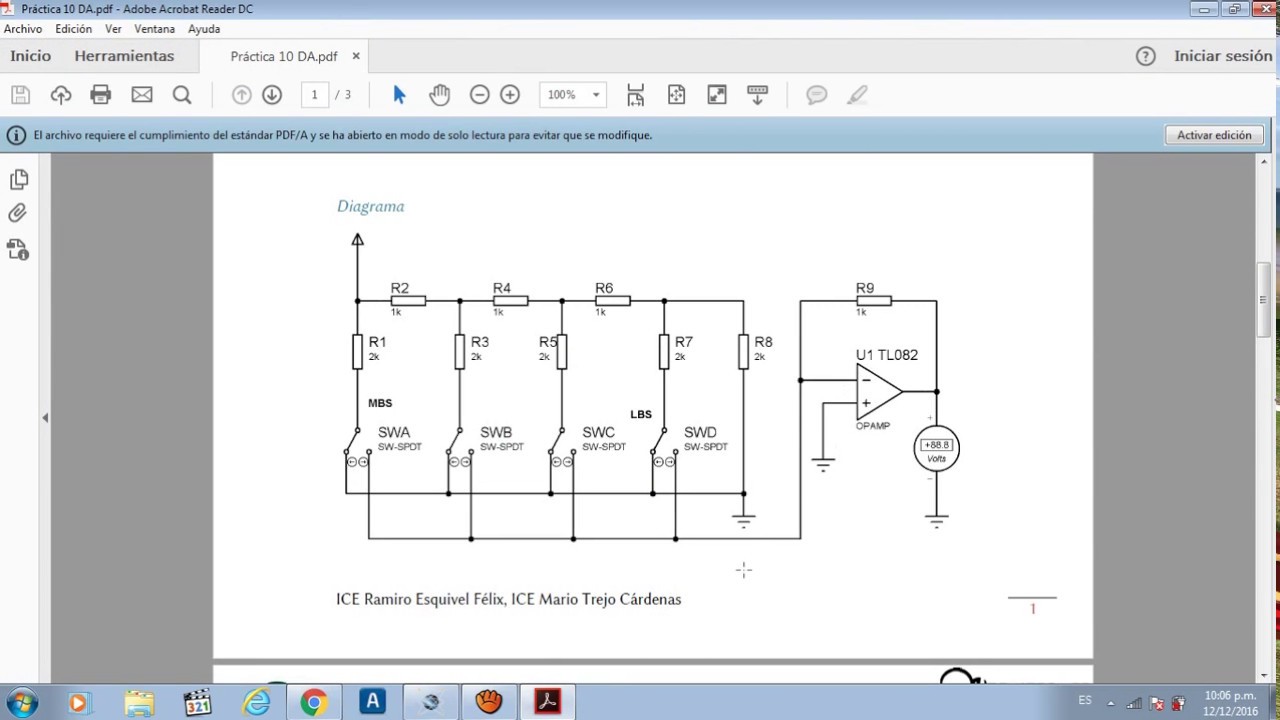The width and height of the screenshot is (1280, 720).
Task: Click the info icon in the blue bar
Action: click(17, 134)
